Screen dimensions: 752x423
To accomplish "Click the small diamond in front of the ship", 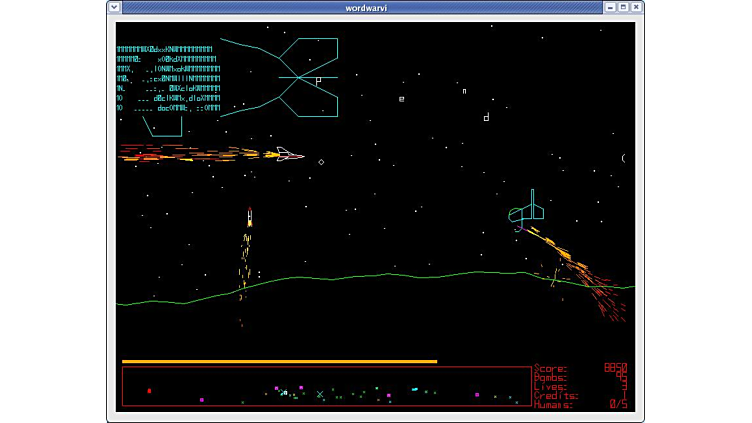I will (x=321, y=162).
